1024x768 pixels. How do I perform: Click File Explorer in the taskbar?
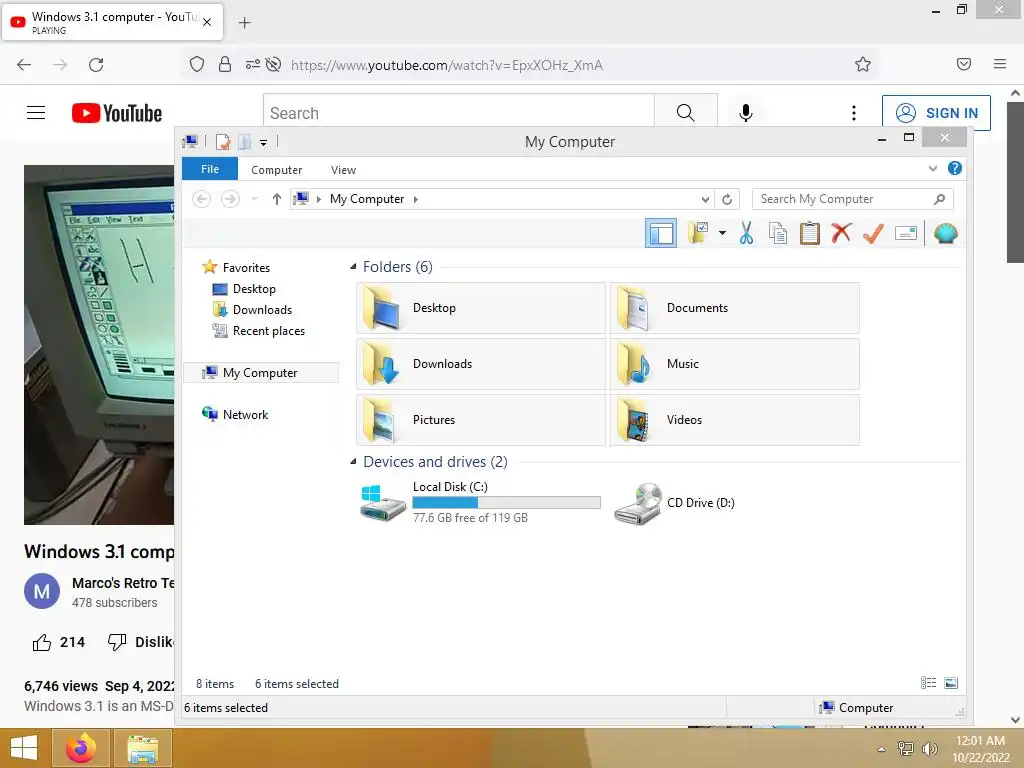142,748
